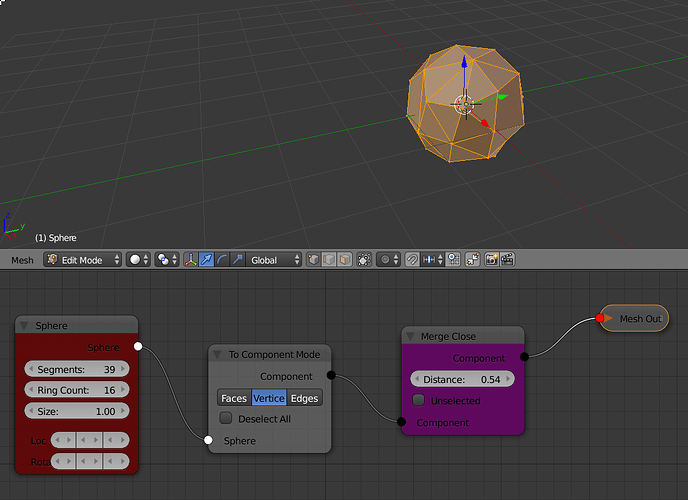Click the To Component Mode Component output socket
The width and height of the screenshot is (688, 500).
(331, 375)
